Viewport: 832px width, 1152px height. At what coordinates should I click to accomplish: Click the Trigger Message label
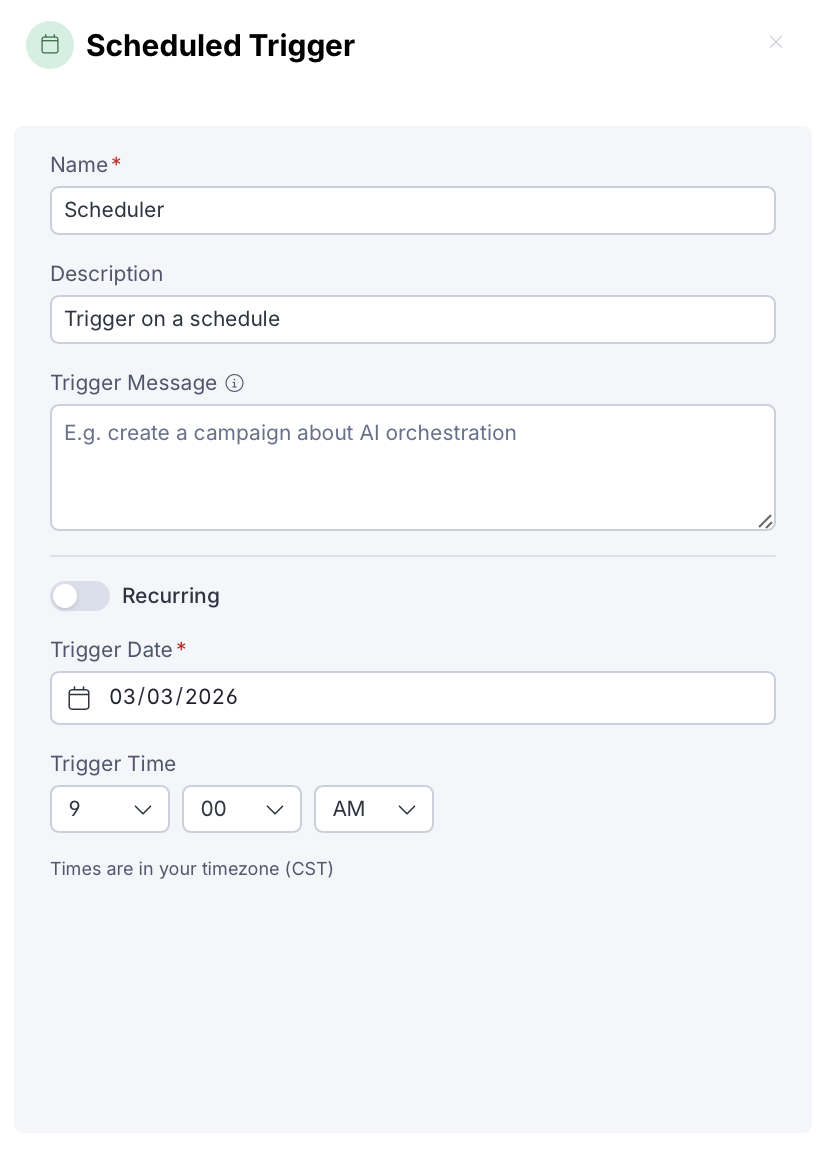tap(133, 383)
